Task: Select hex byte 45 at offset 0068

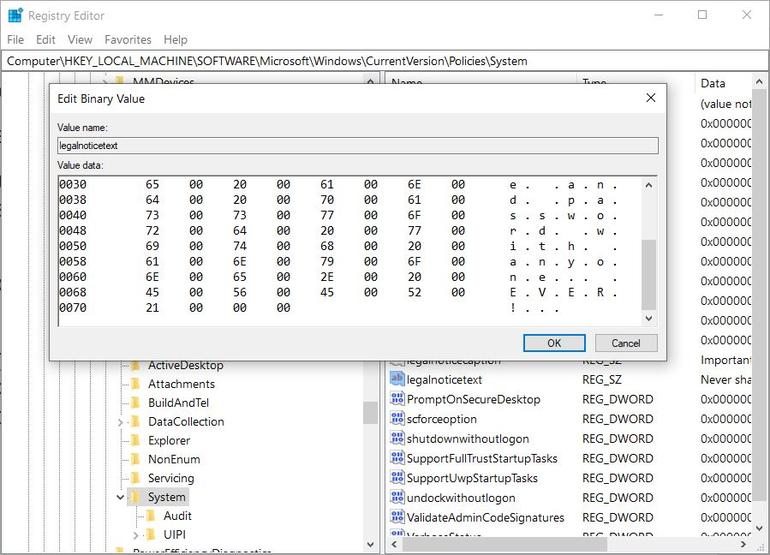Action: point(152,292)
